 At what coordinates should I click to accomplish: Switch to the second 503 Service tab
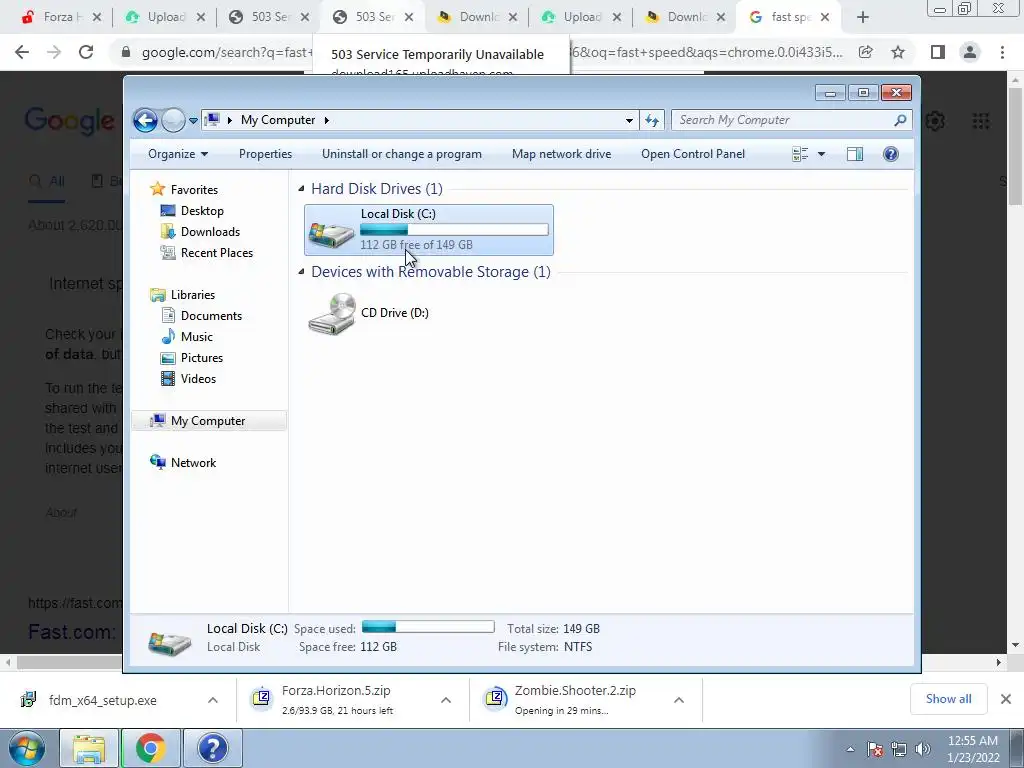point(374,17)
